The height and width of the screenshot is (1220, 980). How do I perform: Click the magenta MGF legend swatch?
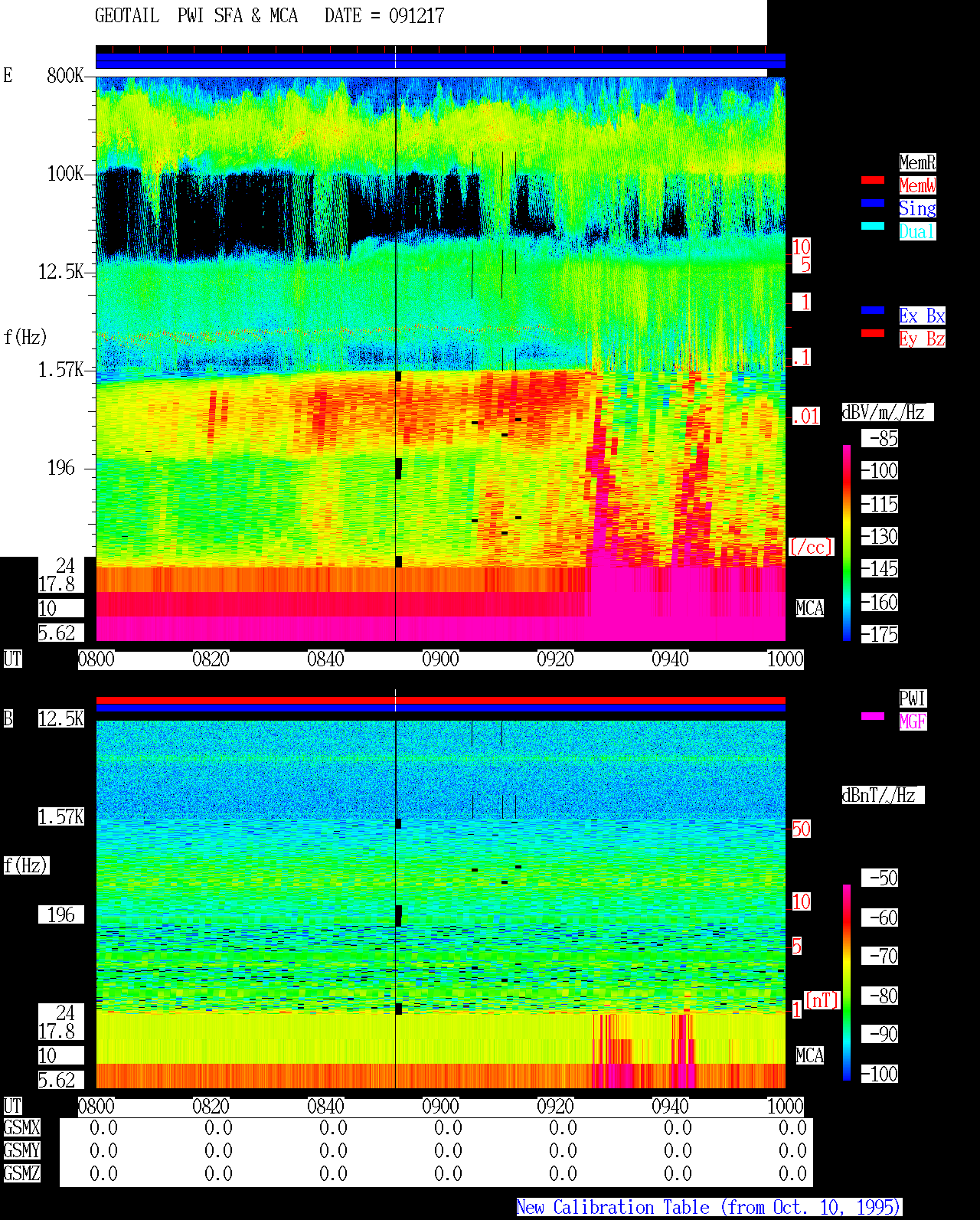(x=873, y=716)
